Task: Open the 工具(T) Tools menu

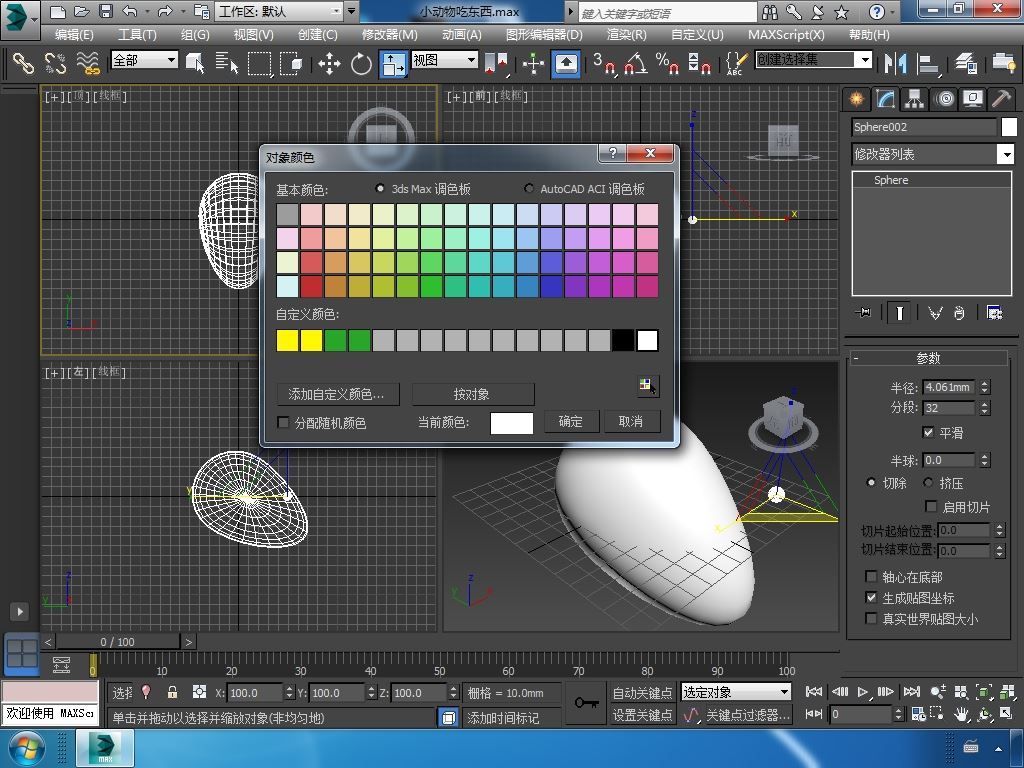Action: (x=137, y=35)
